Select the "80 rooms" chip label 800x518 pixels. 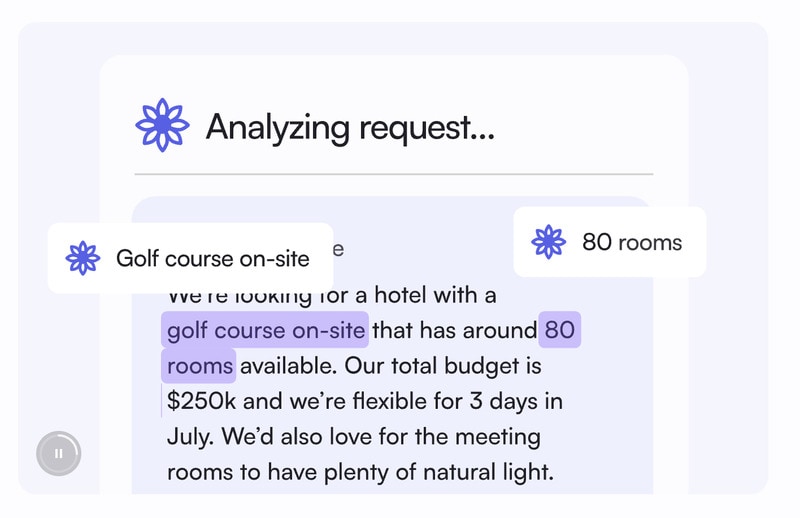(x=632, y=242)
